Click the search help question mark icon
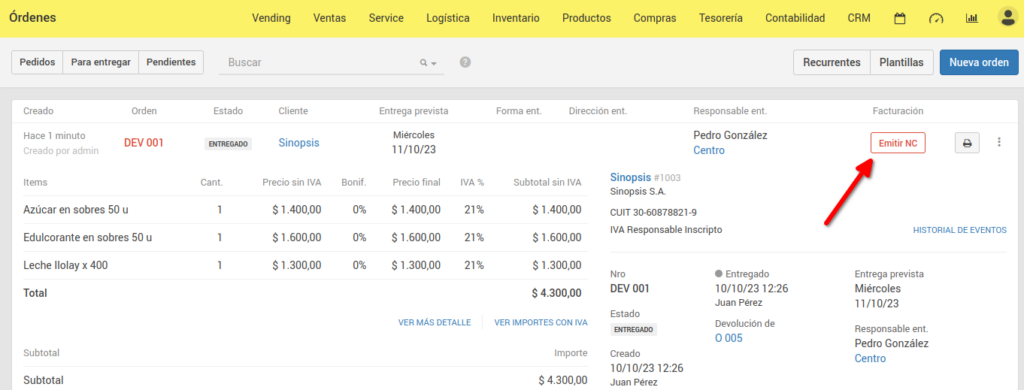The image size is (1024, 390). [465, 62]
